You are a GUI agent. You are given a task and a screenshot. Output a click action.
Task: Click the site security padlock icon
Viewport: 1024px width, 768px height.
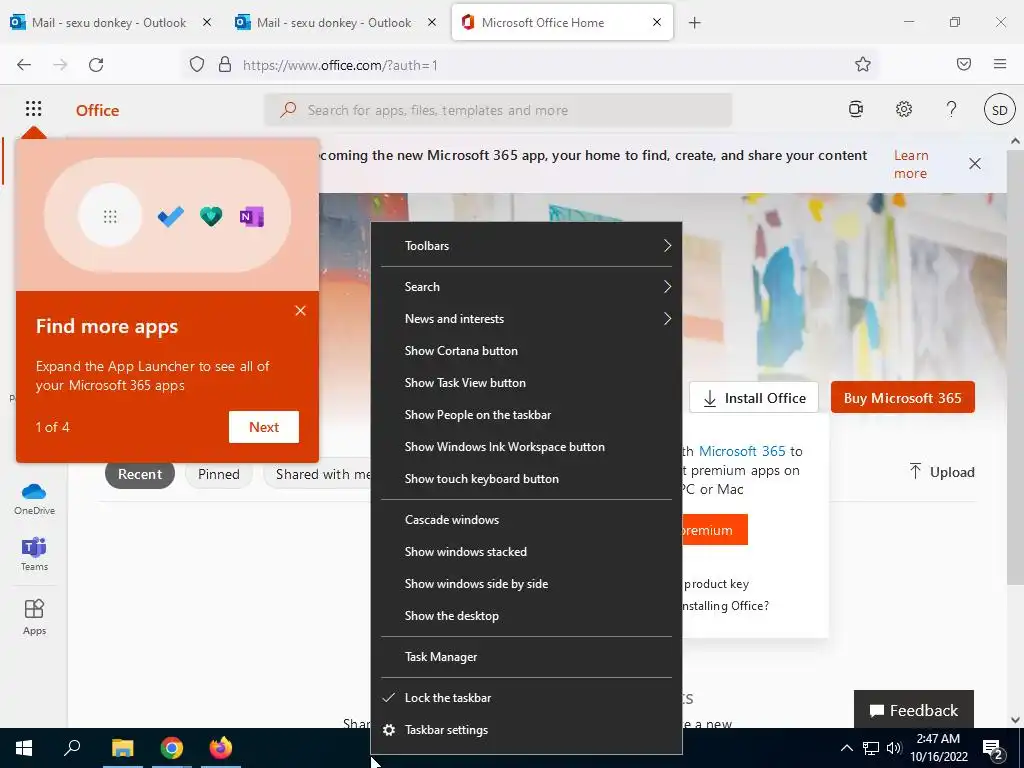[225, 64]
